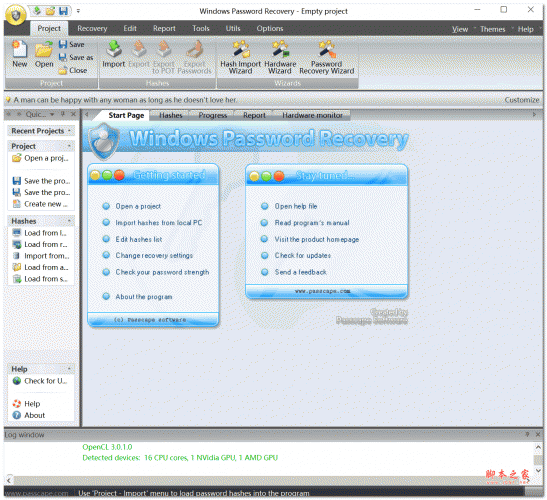
Task: Click Send a feedback link
Action: click(301, 272)
